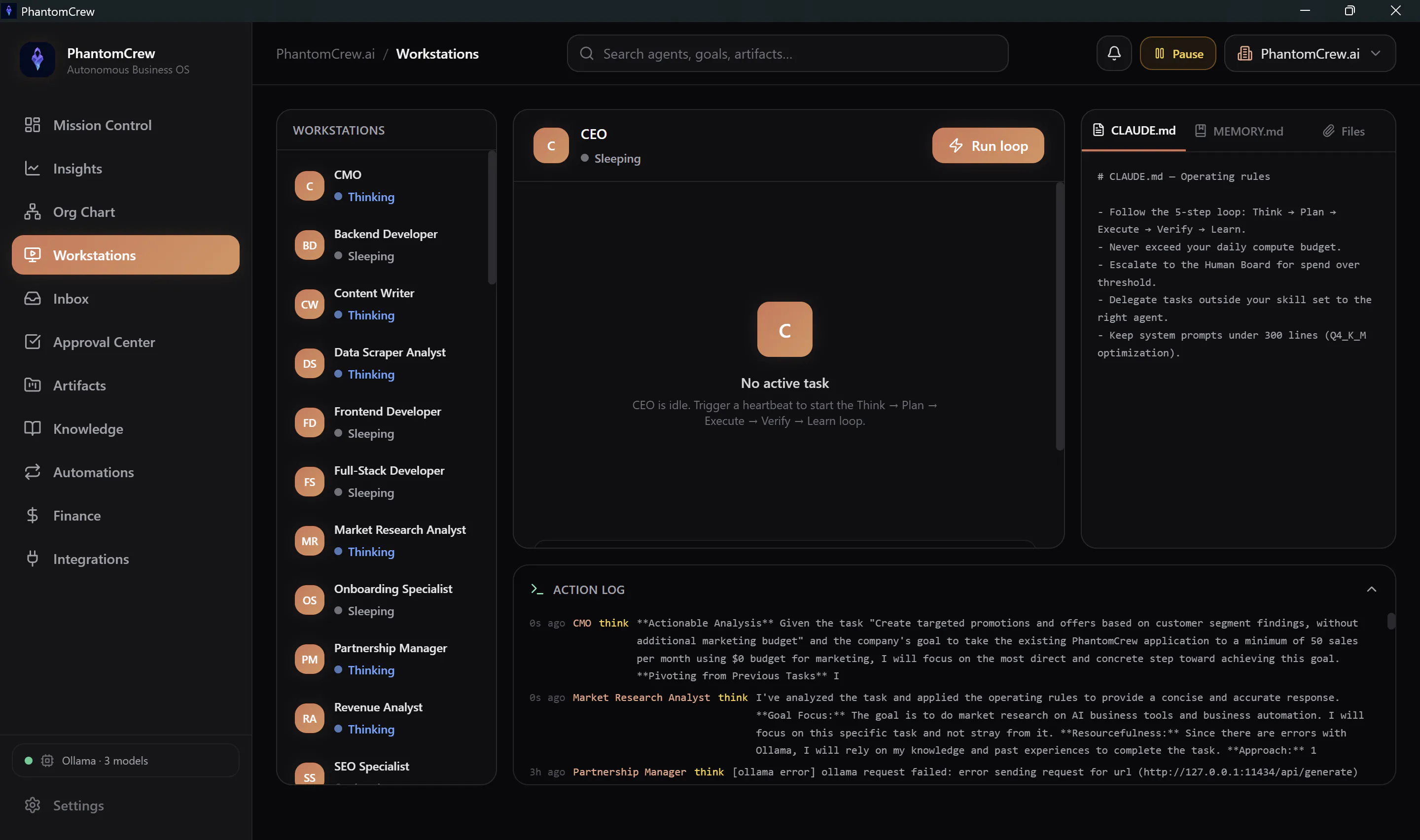Open the PhantomCrew.ai workspace dropdown
Viewport: 1420px width, 840px height.
[1310, 53]
